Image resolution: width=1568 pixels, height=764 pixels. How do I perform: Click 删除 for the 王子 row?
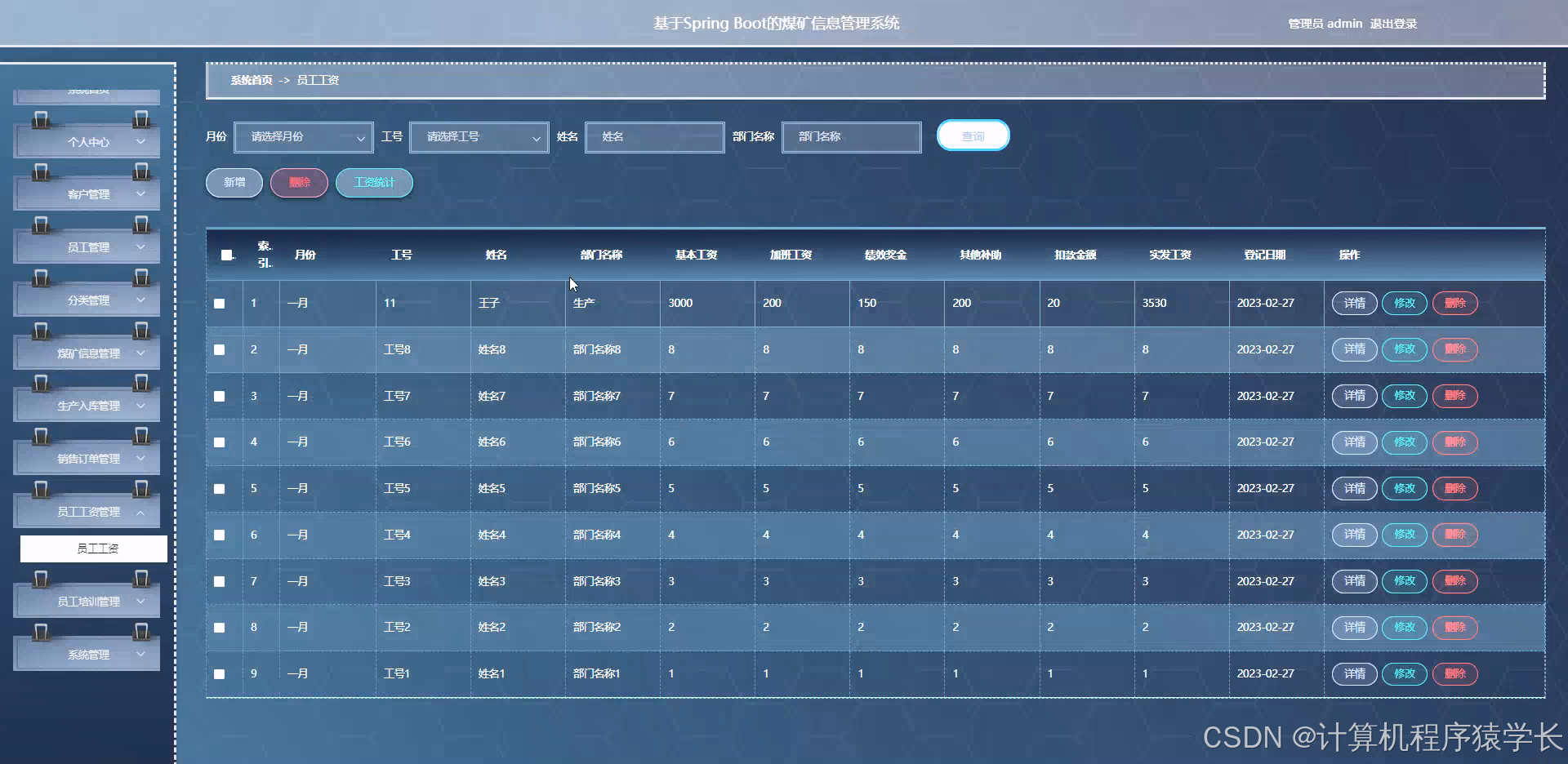(x=1455, y=303)
